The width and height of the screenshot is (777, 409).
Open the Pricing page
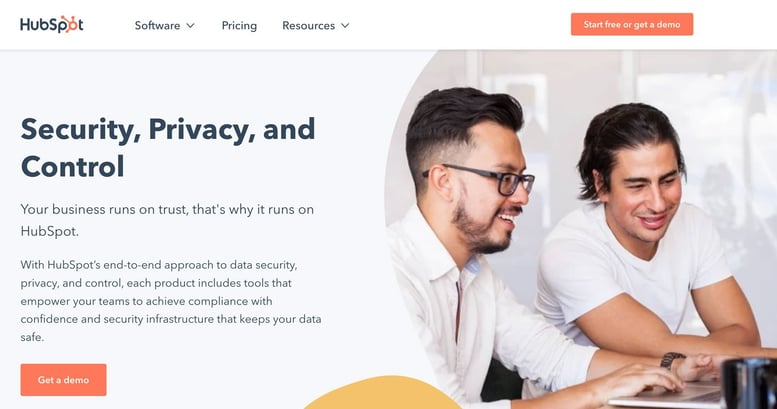(239, 25)
